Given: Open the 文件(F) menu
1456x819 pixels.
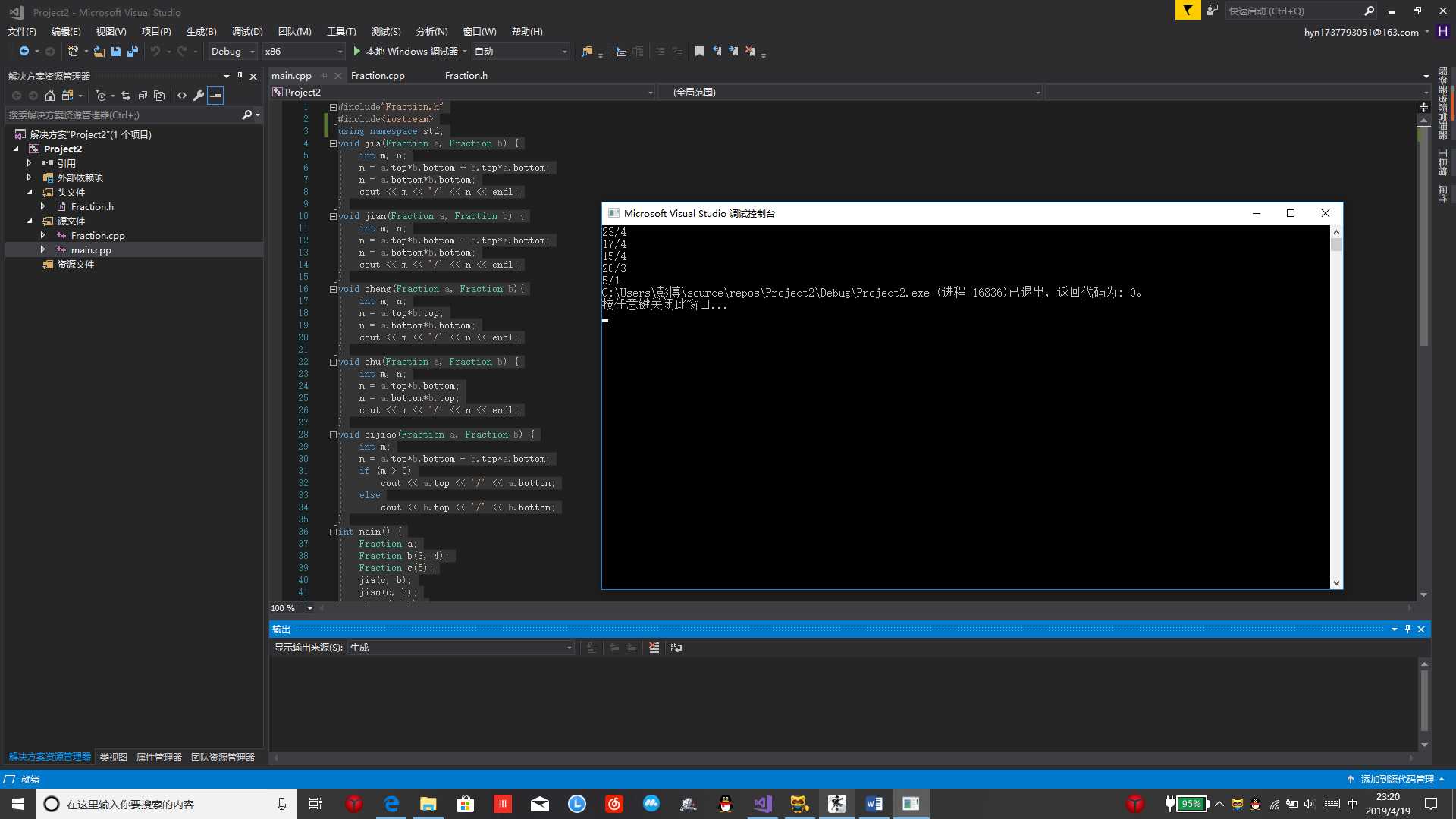Looking at the screenshot, I should tap(22, 32).
